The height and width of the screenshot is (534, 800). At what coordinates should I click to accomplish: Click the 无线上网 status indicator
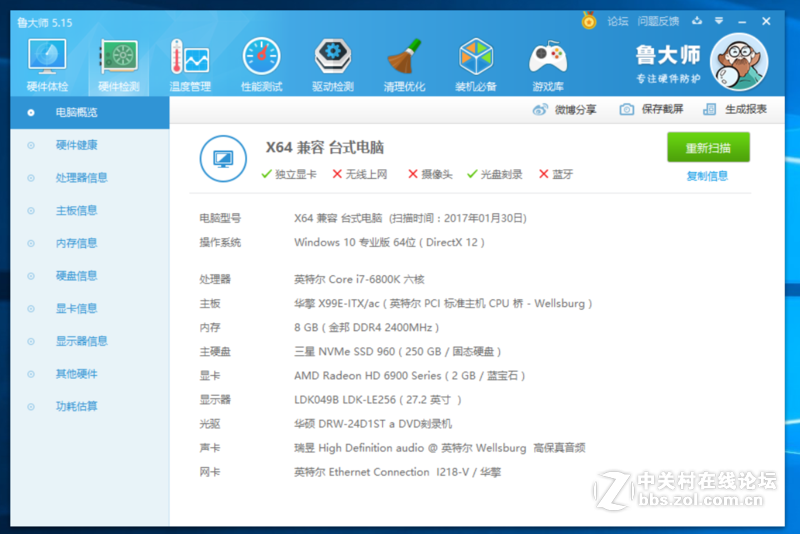360,174
